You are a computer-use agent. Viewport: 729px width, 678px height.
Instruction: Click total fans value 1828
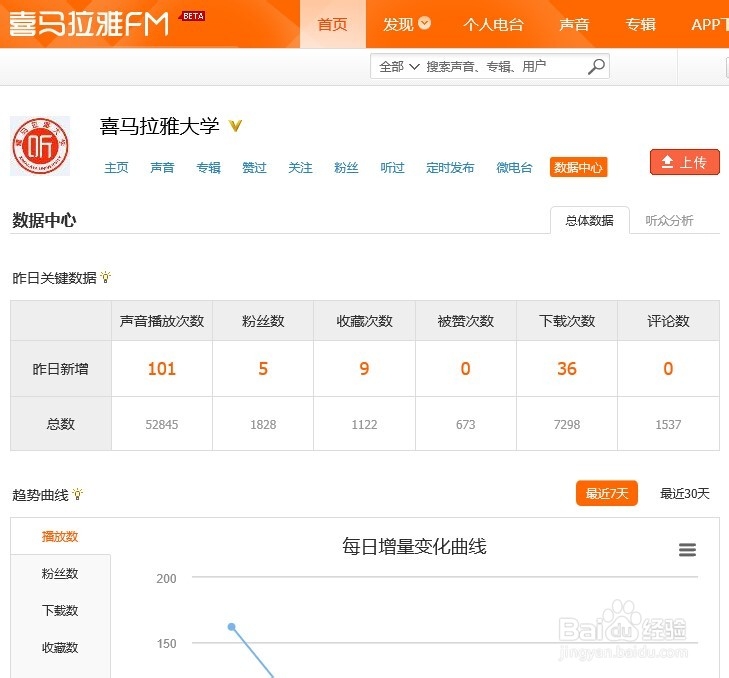(263, 424)
